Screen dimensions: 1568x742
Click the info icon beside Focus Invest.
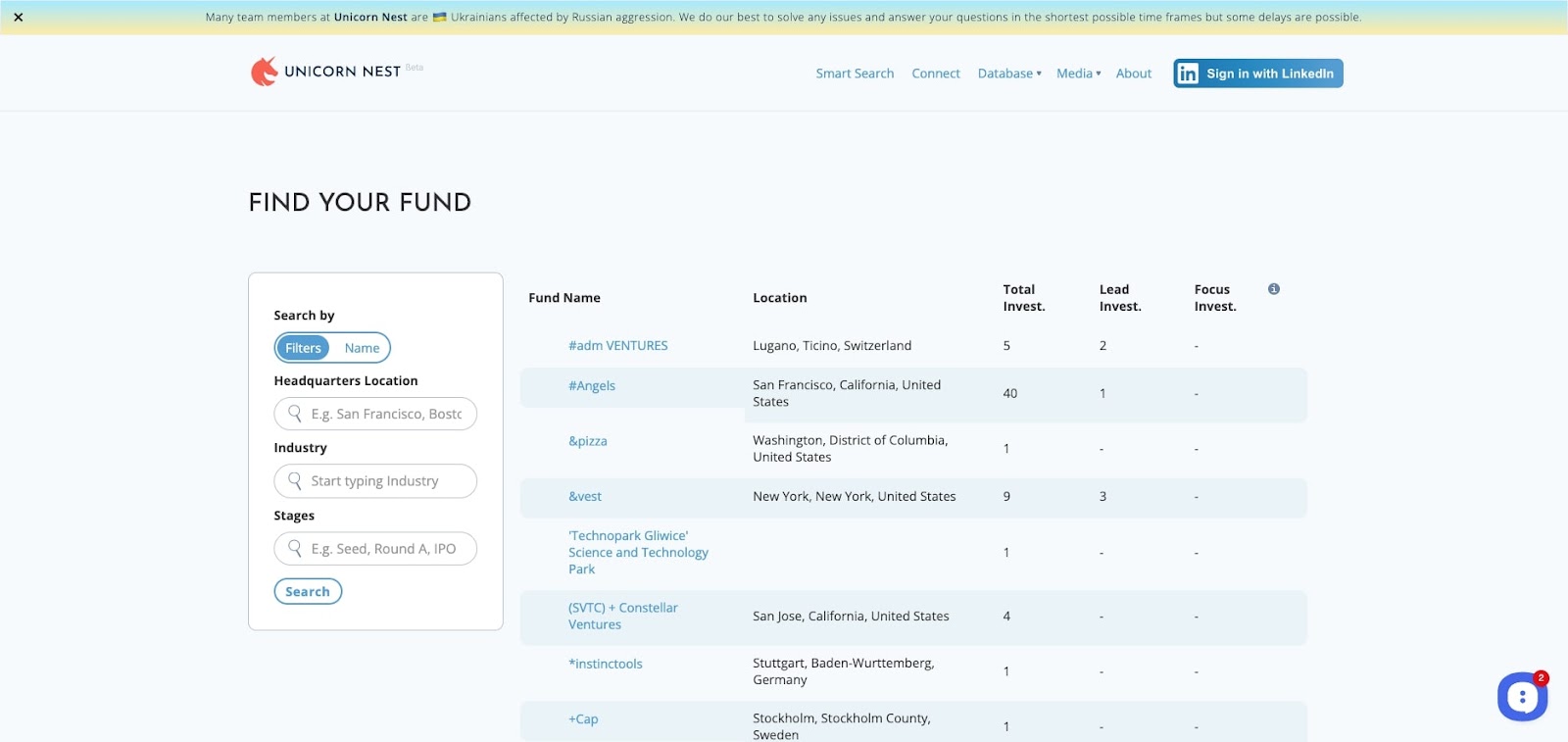pos(1273,289)
